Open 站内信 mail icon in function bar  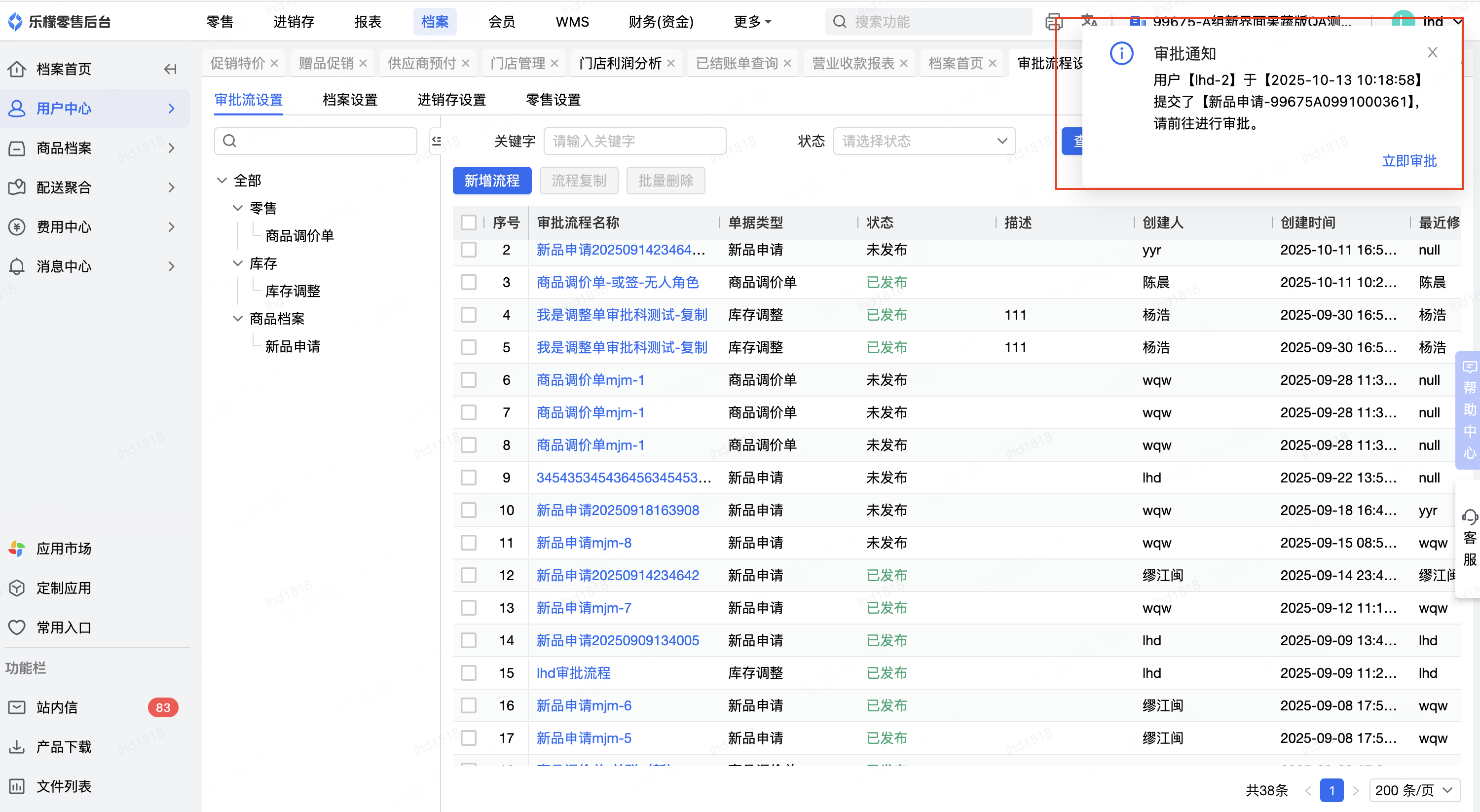tap(17, 707)
